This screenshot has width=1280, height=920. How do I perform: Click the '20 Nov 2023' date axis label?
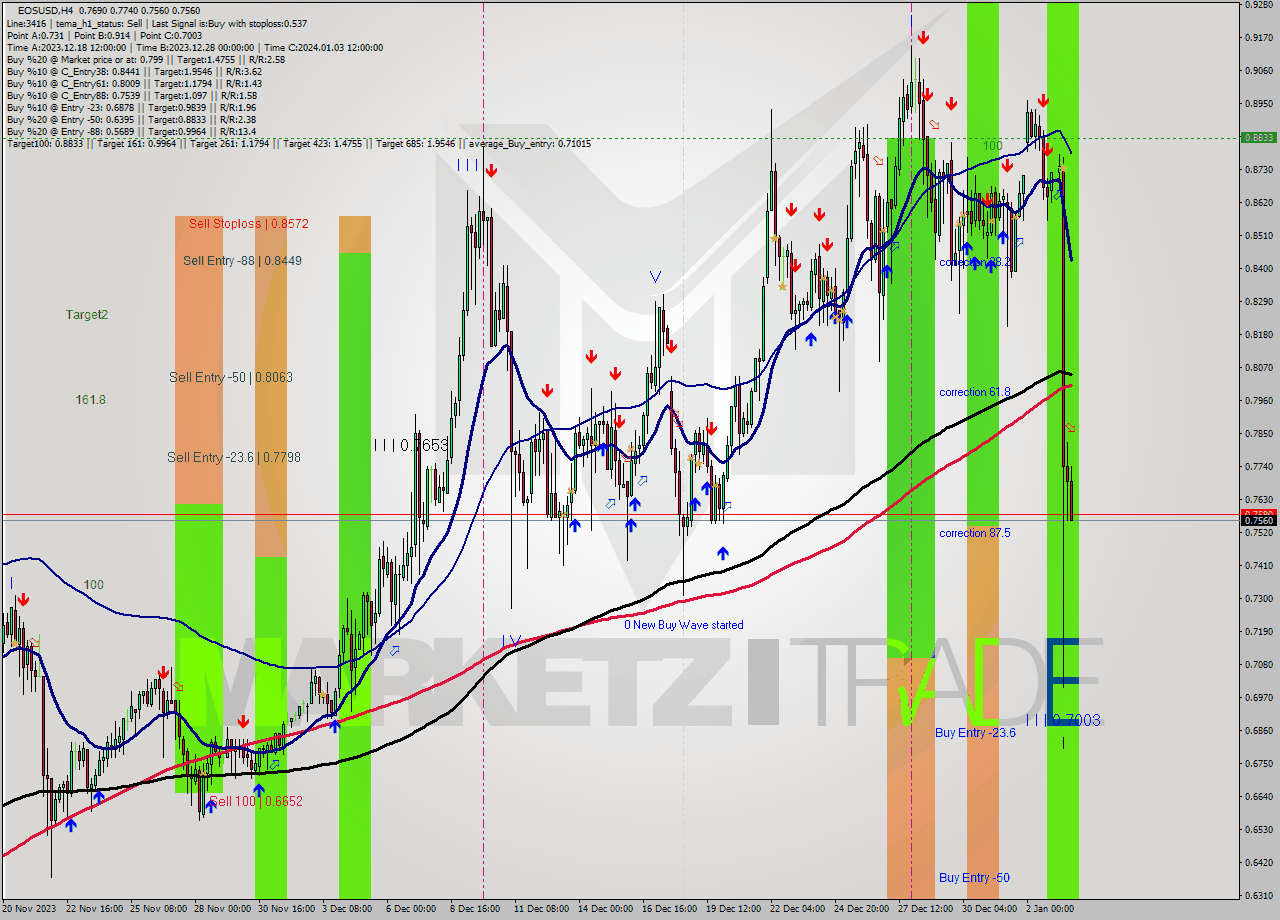31,909
